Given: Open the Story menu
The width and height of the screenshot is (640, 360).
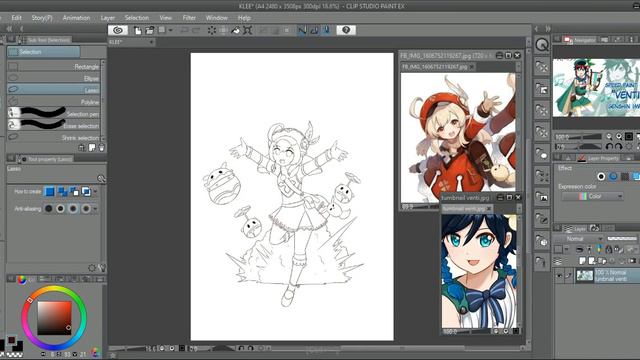Looking at the screenshot, I should tap(42, 18).
